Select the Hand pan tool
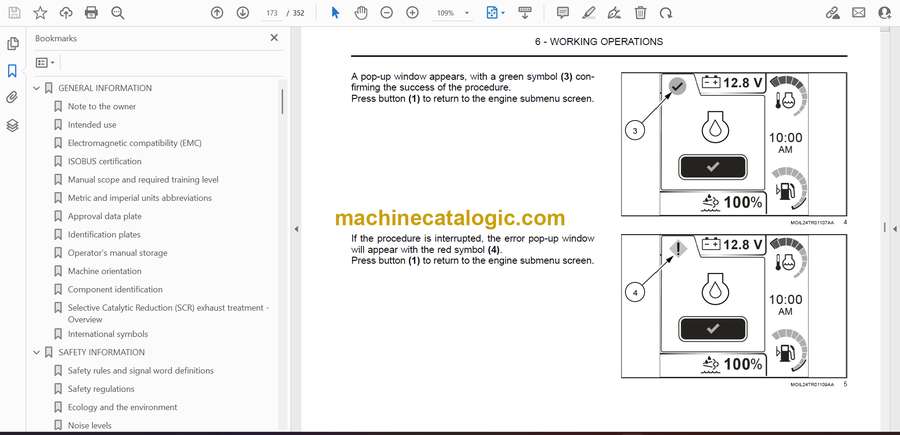This screenshot has height=435, width=900. [361, 13]
